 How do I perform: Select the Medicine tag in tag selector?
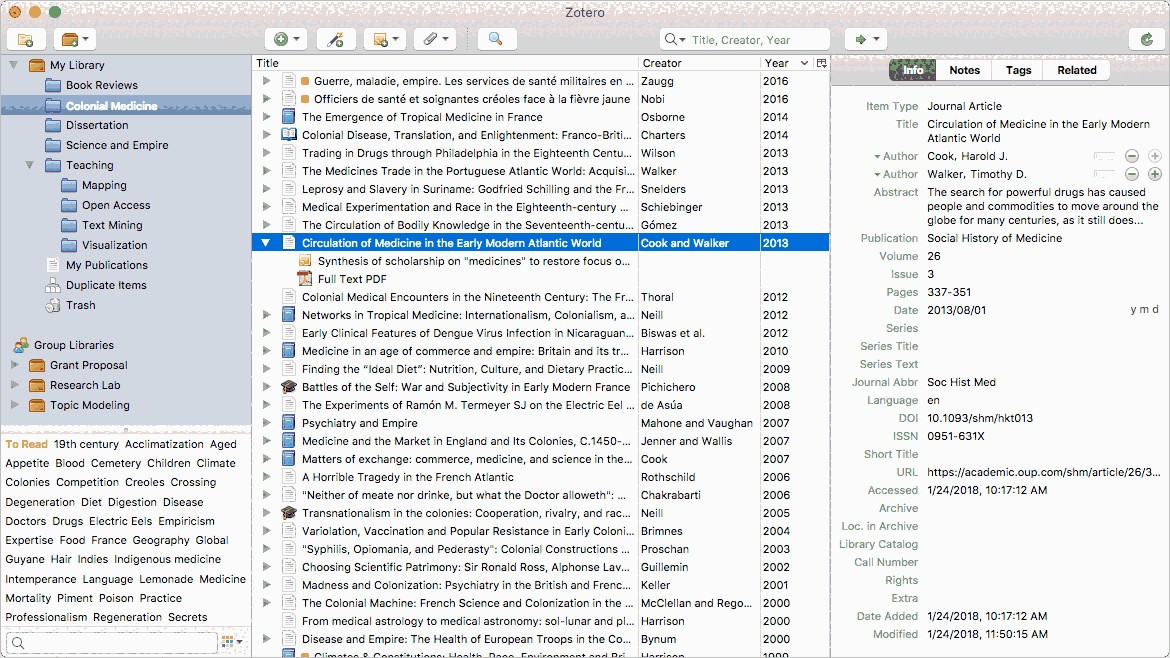(x=223, y=578)
